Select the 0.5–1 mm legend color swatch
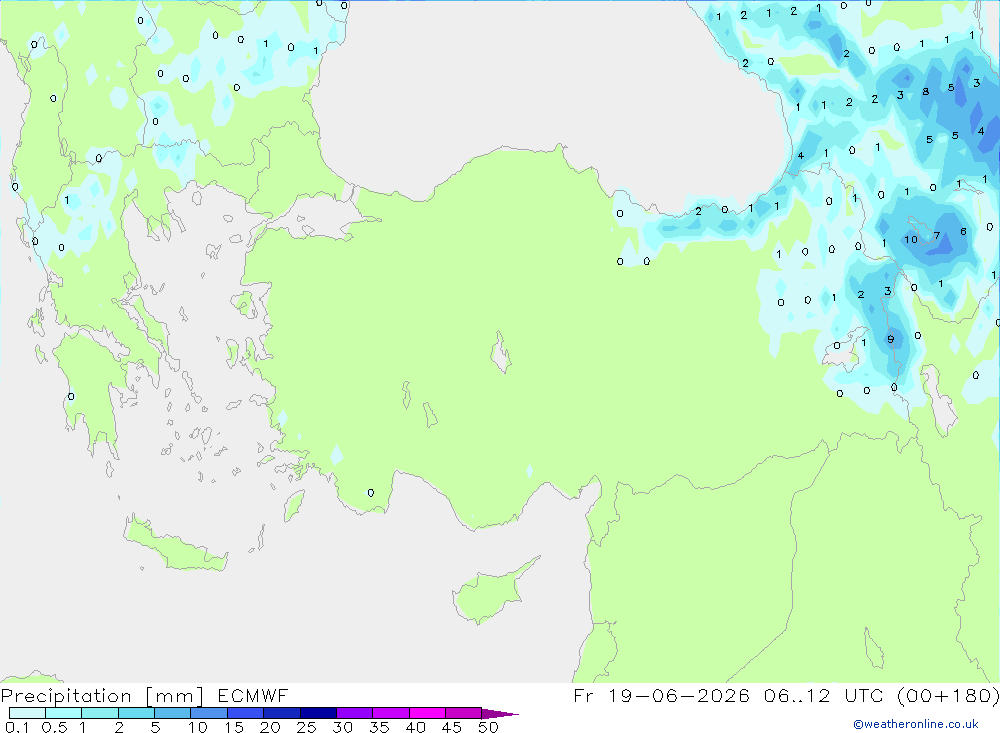1000x733 pixels. [x=64, y=713]
